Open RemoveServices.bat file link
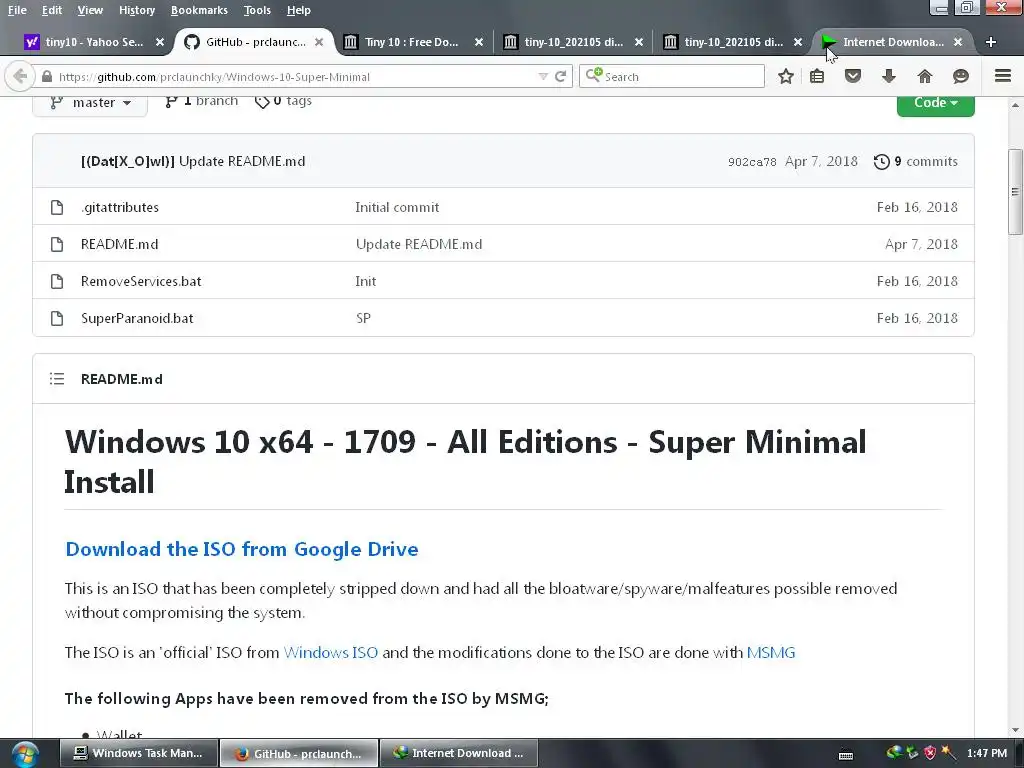This screenshot has height=768, width=1024. point(141,281)
